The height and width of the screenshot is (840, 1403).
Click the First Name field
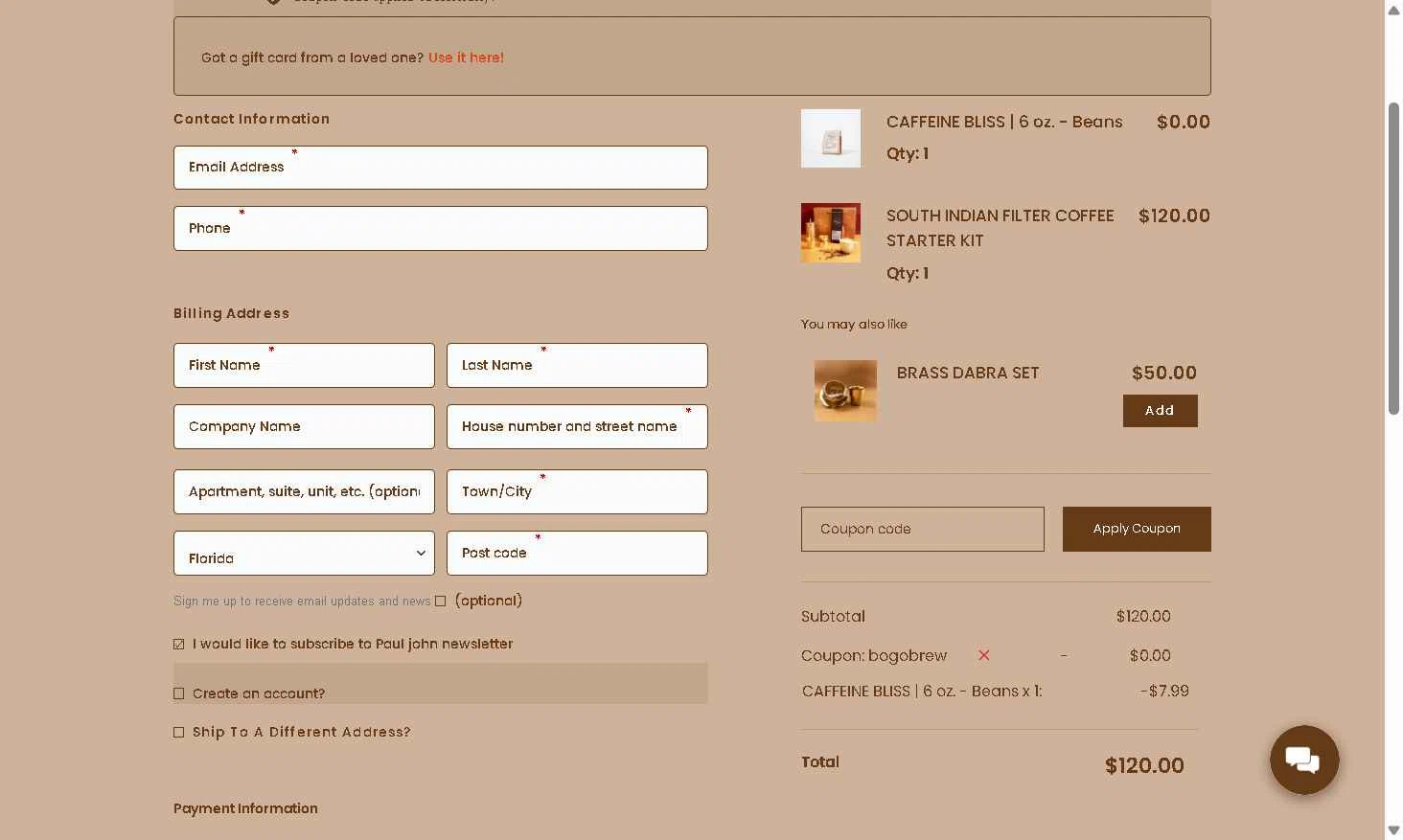pos(304,366)
